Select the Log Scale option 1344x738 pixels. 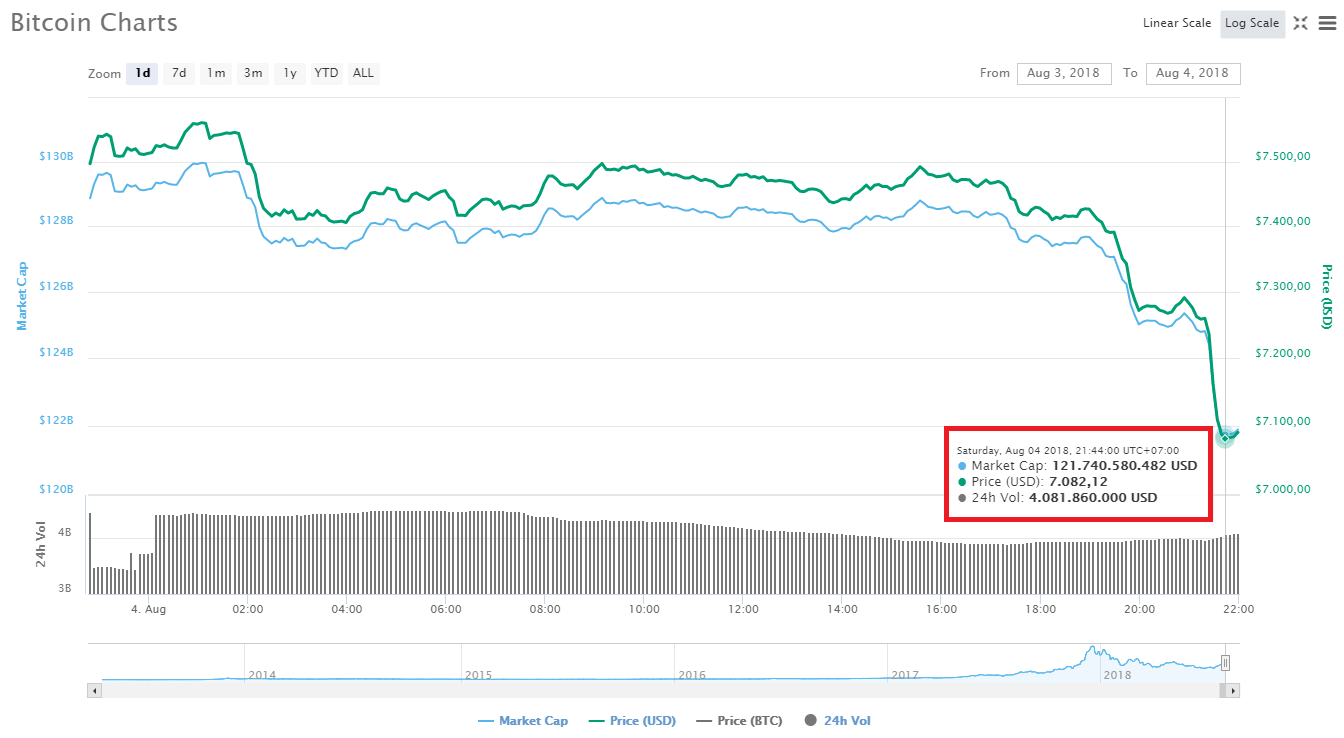tap(1251, 23)
